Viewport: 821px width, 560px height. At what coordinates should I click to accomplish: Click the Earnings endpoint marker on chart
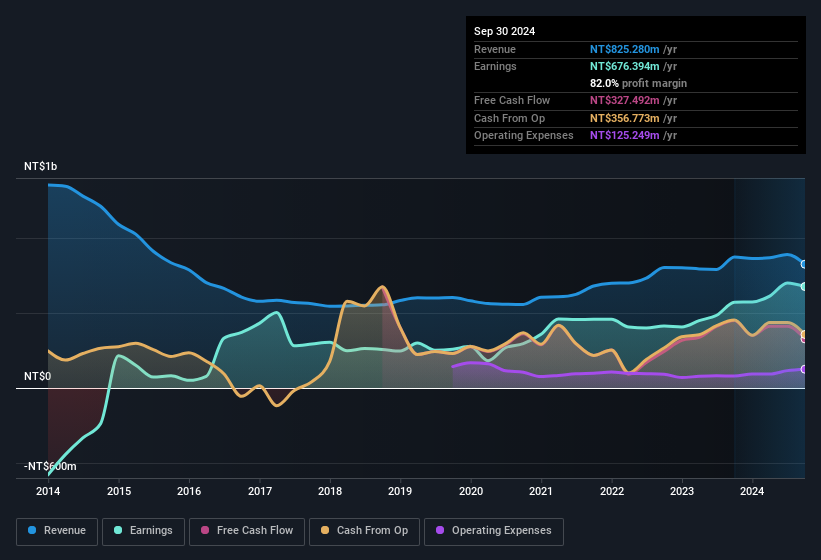804,287
